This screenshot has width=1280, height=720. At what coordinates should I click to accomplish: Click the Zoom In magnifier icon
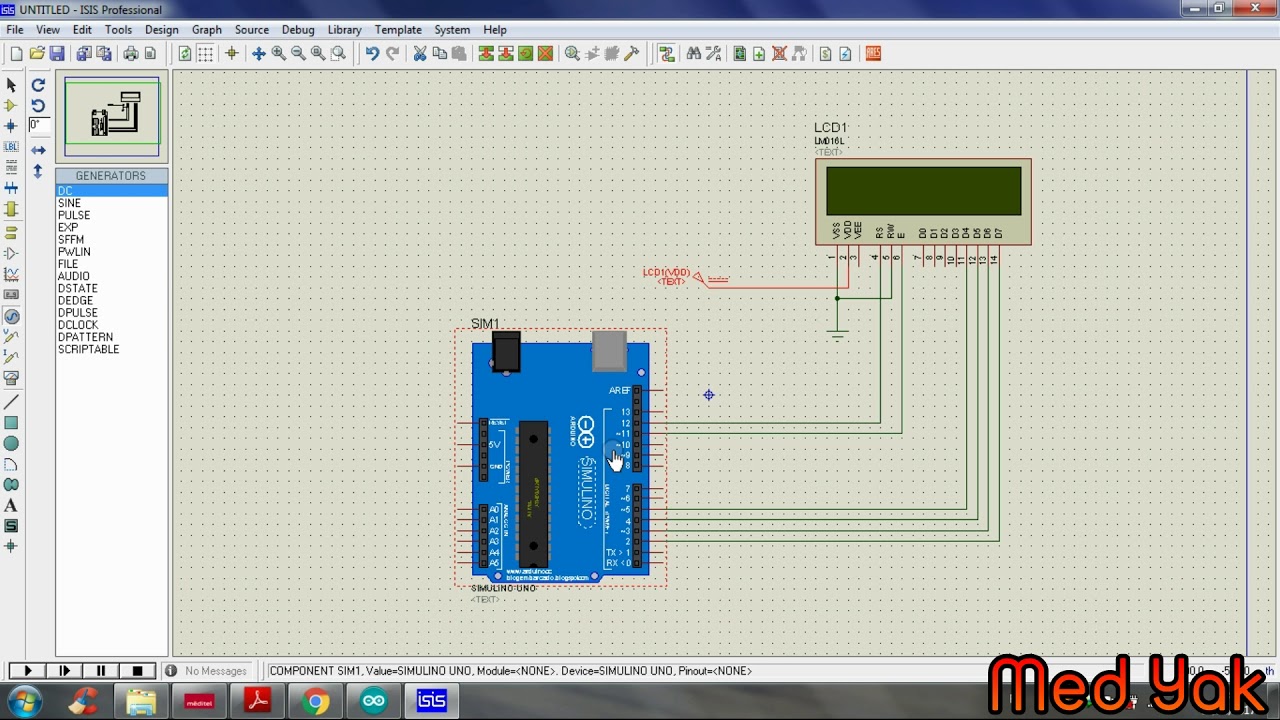click(x=279, y=54)
